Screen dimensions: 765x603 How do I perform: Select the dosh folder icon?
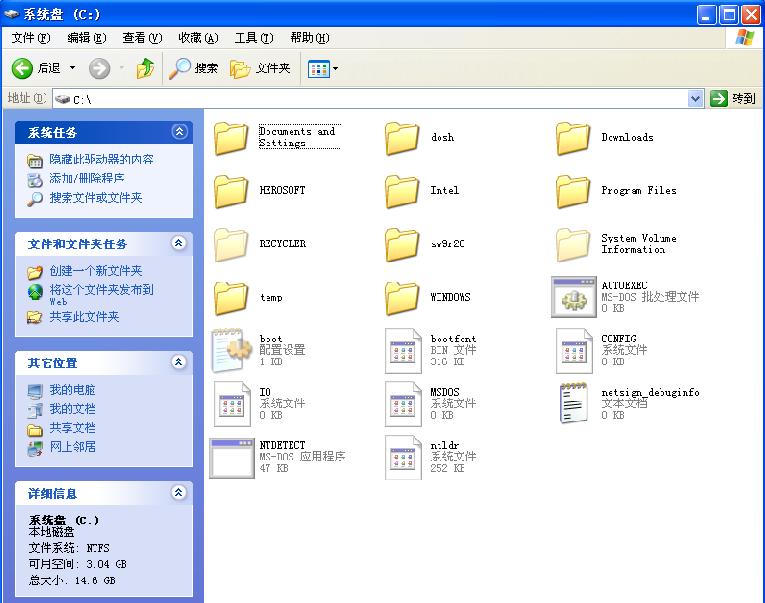(x=402, y=138)
